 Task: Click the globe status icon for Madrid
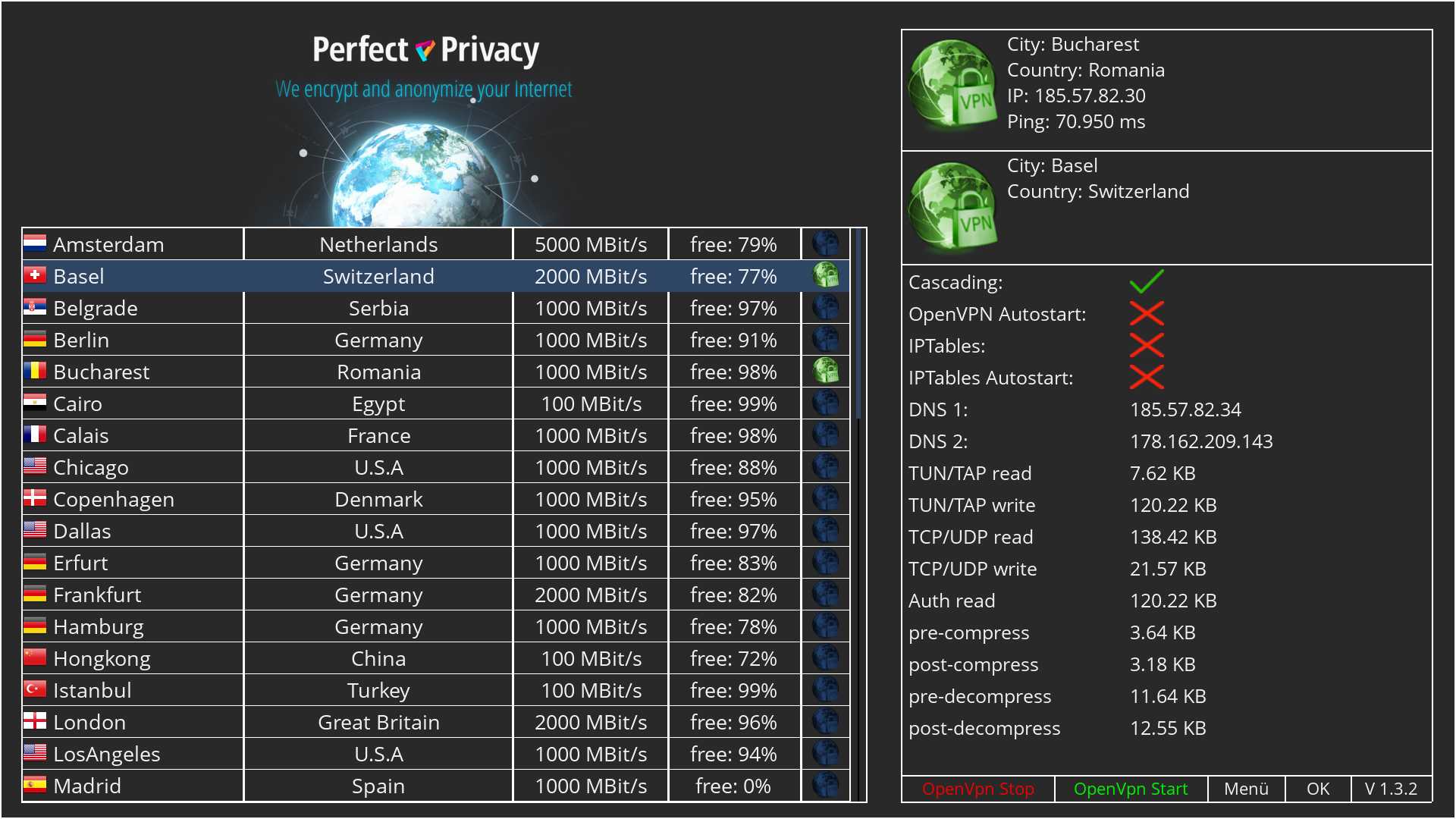point(825,785)
